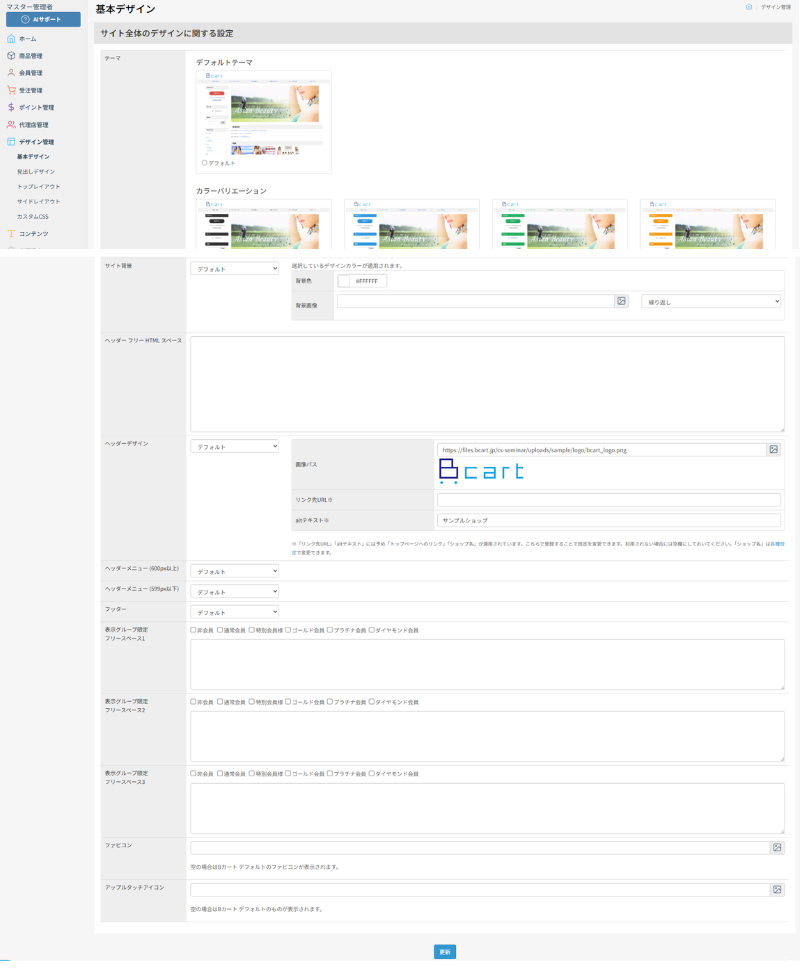This screenshot has width=800, height=968.
Task: Open the 繰り返し background repeat dropdown
Action: pyautogui.click(x=710, y=301)
